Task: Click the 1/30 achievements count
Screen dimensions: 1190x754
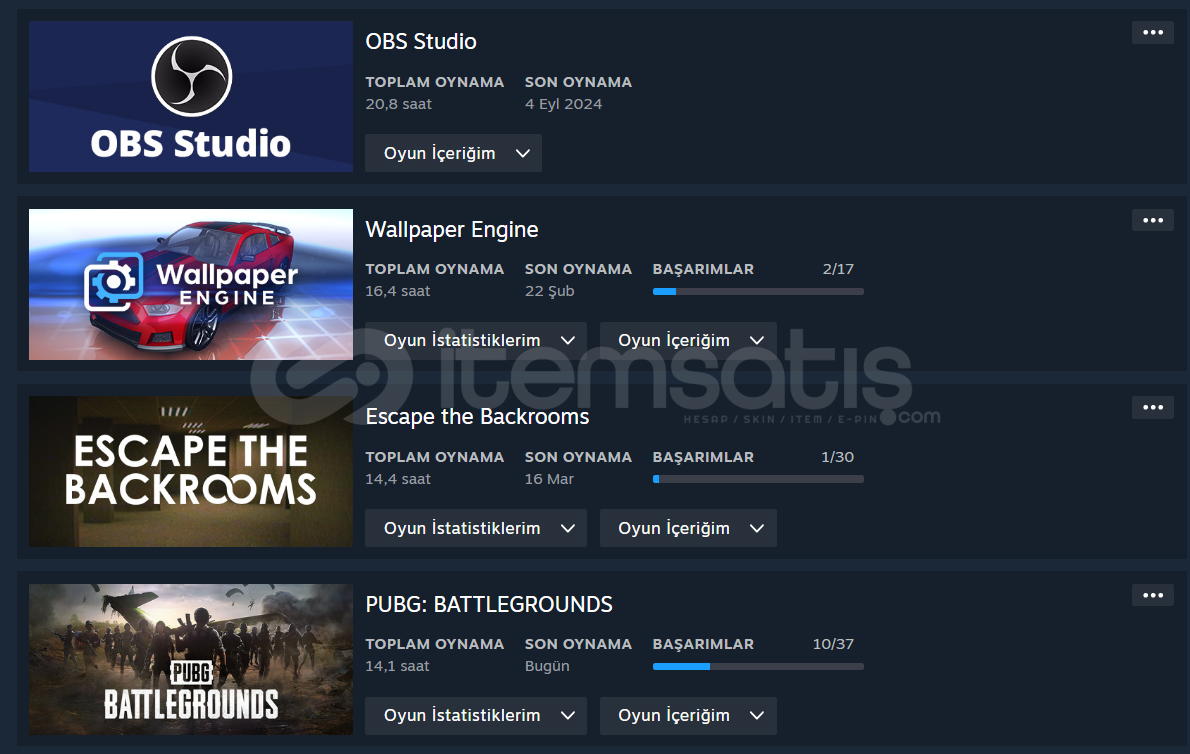Action: pos(837,457)
